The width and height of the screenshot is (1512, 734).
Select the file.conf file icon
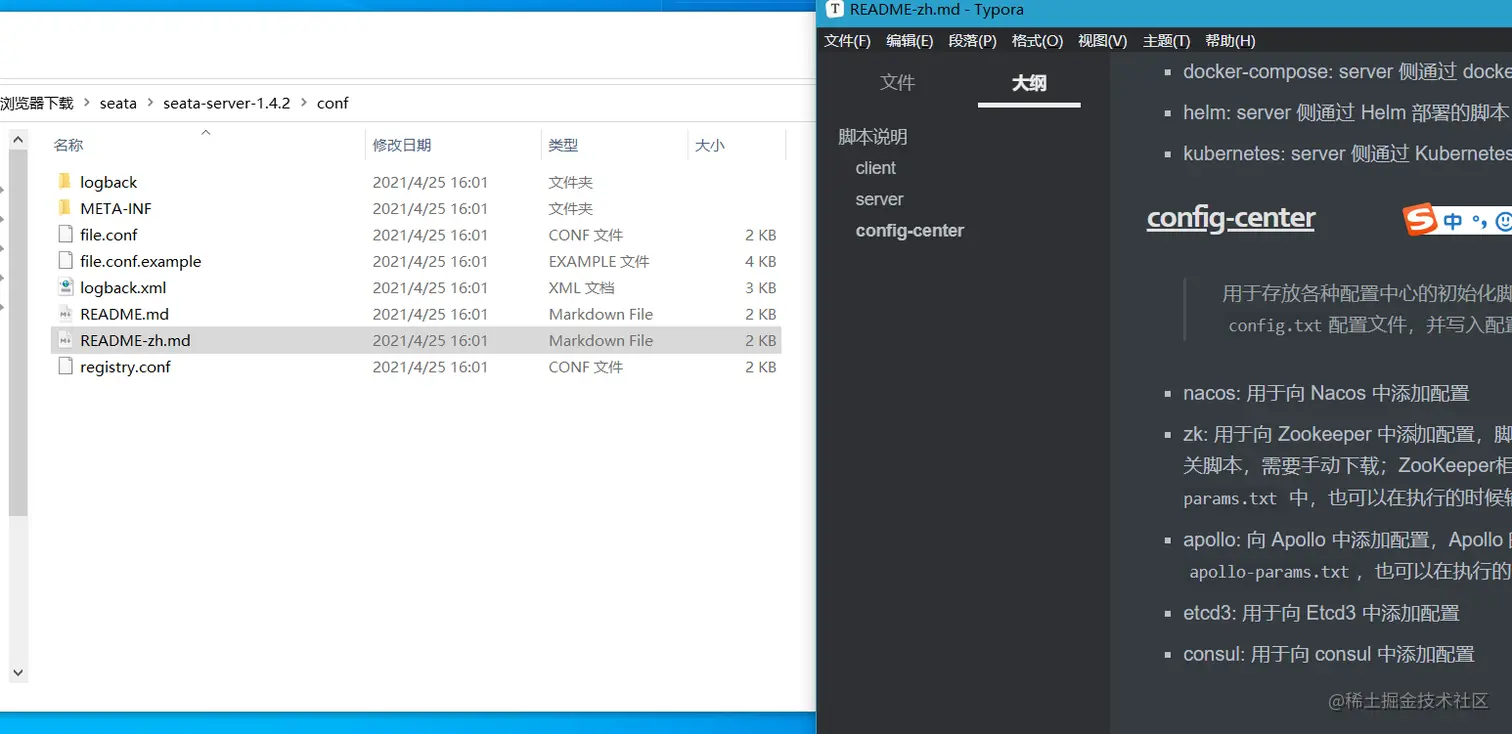[x=65, y=235]
